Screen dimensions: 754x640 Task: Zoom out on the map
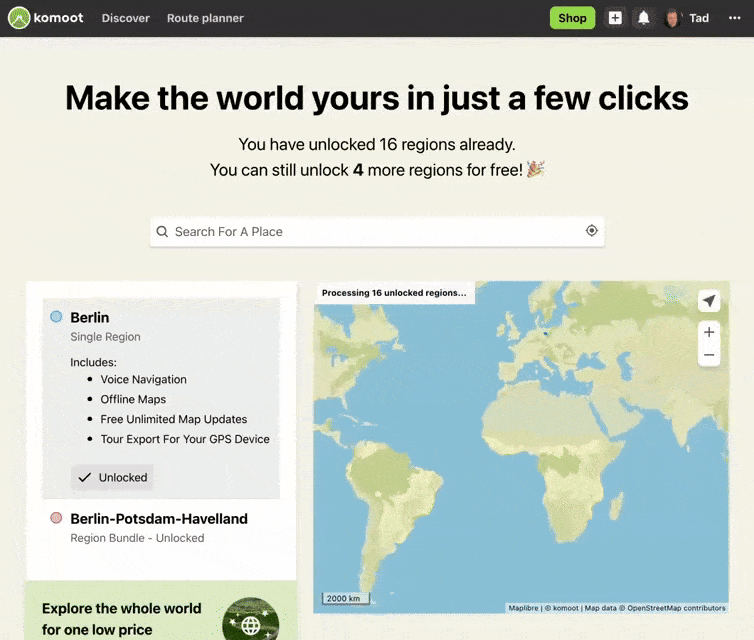(709, 355)
